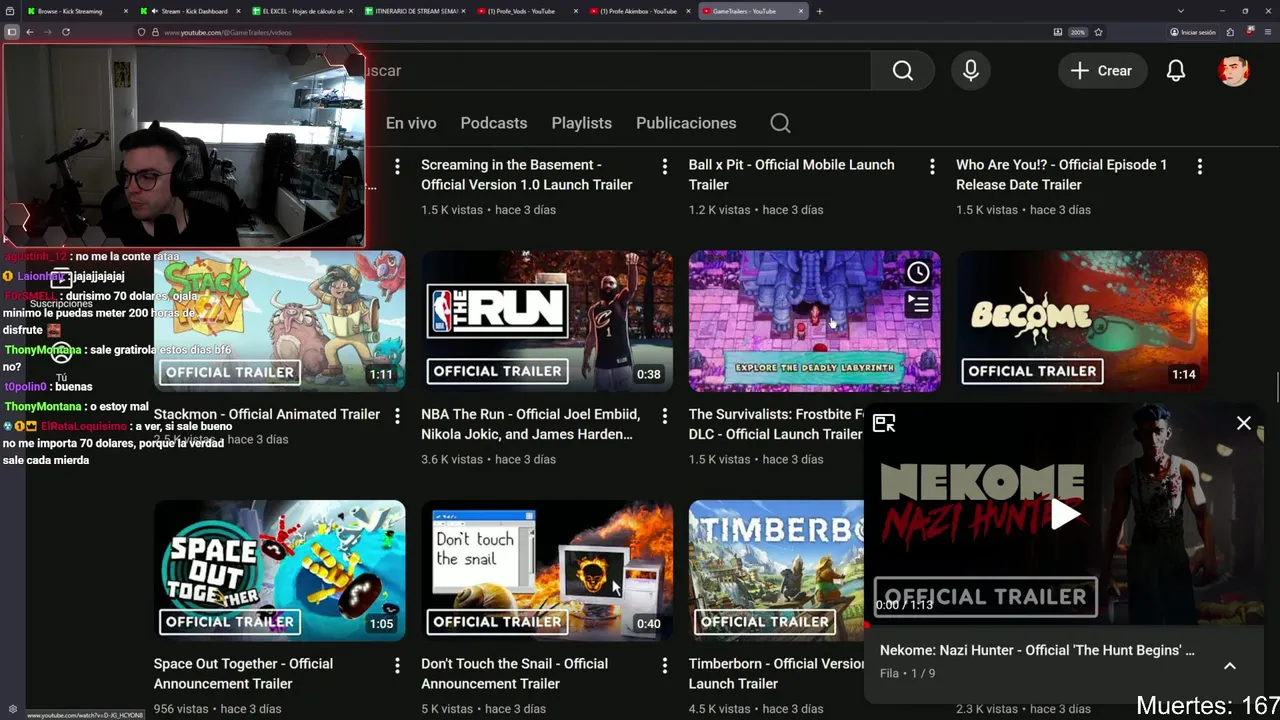Close the mini player
1280x720 pixels.
[1243, 423]
